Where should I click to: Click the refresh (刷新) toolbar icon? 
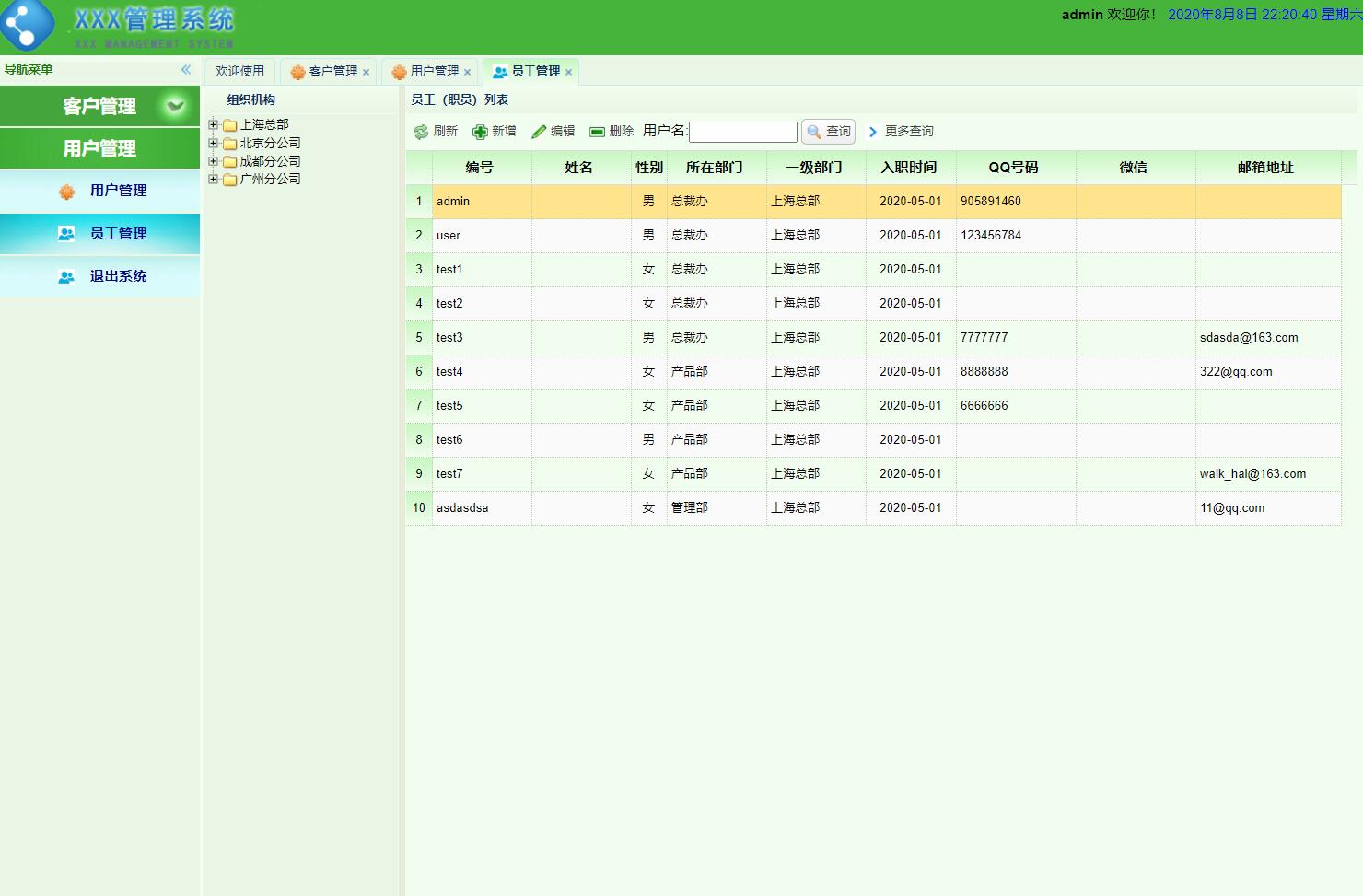pos(422,132)
